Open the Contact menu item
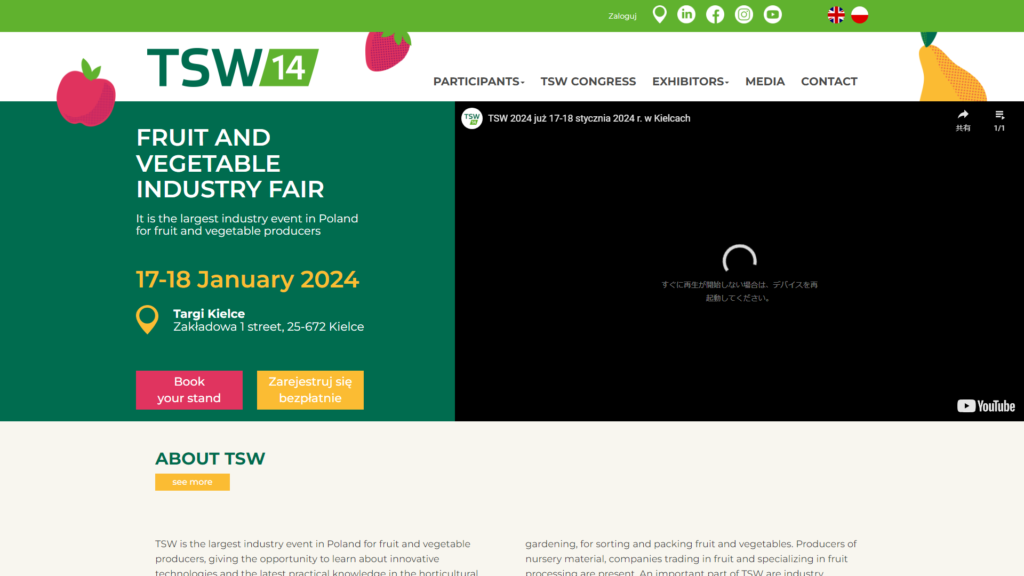This screenshot has width=1024, height=576. pyautogui.click(x=829, y=82)
